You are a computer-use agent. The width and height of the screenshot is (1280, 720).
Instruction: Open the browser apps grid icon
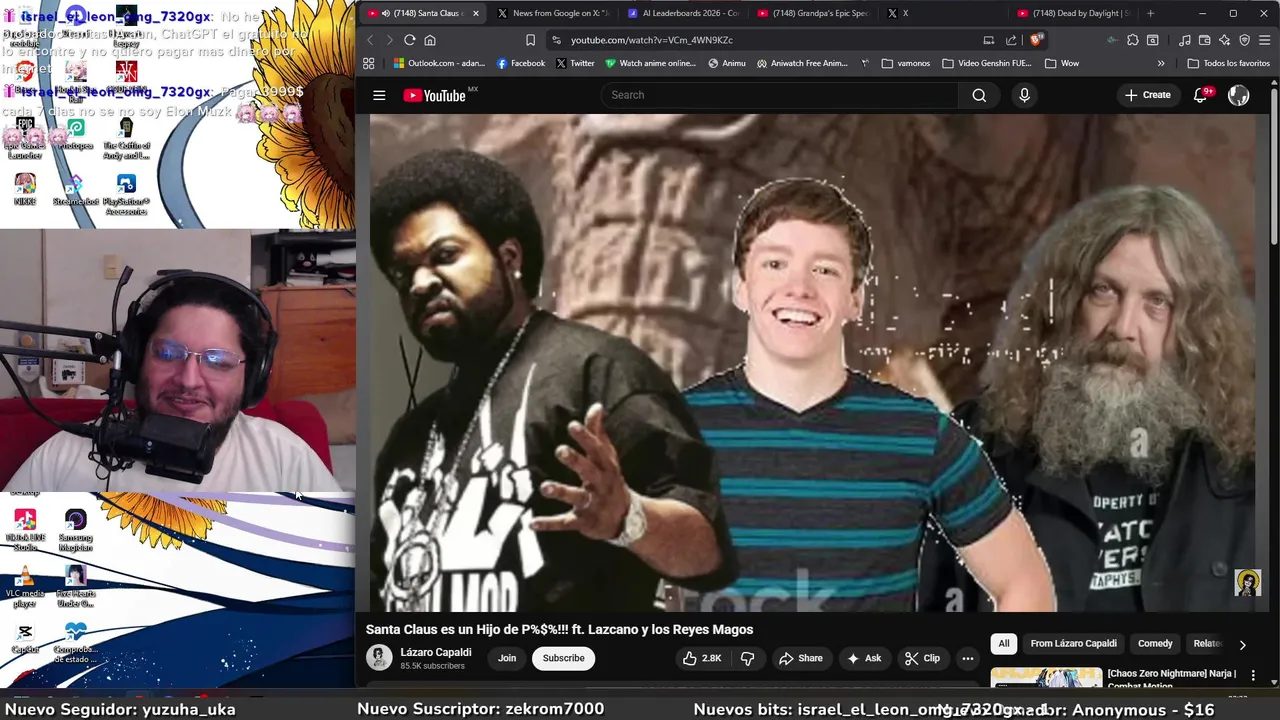(368, 63)
